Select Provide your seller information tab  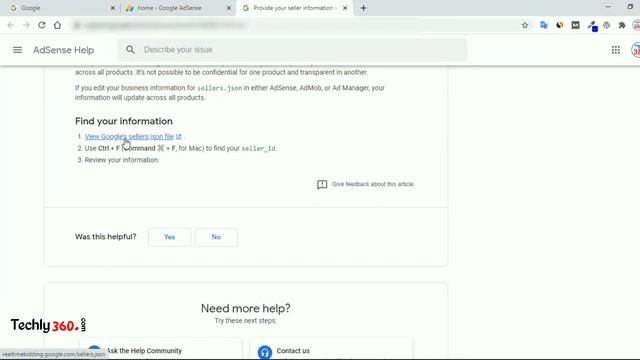[x=294, y=8]
